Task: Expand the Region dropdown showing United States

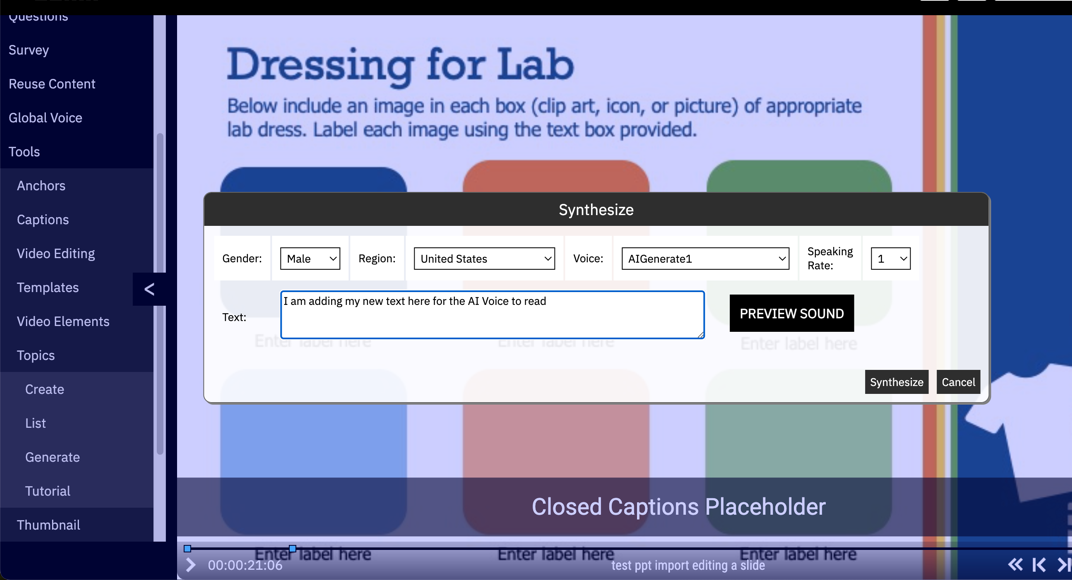Action: click(484, 258)
